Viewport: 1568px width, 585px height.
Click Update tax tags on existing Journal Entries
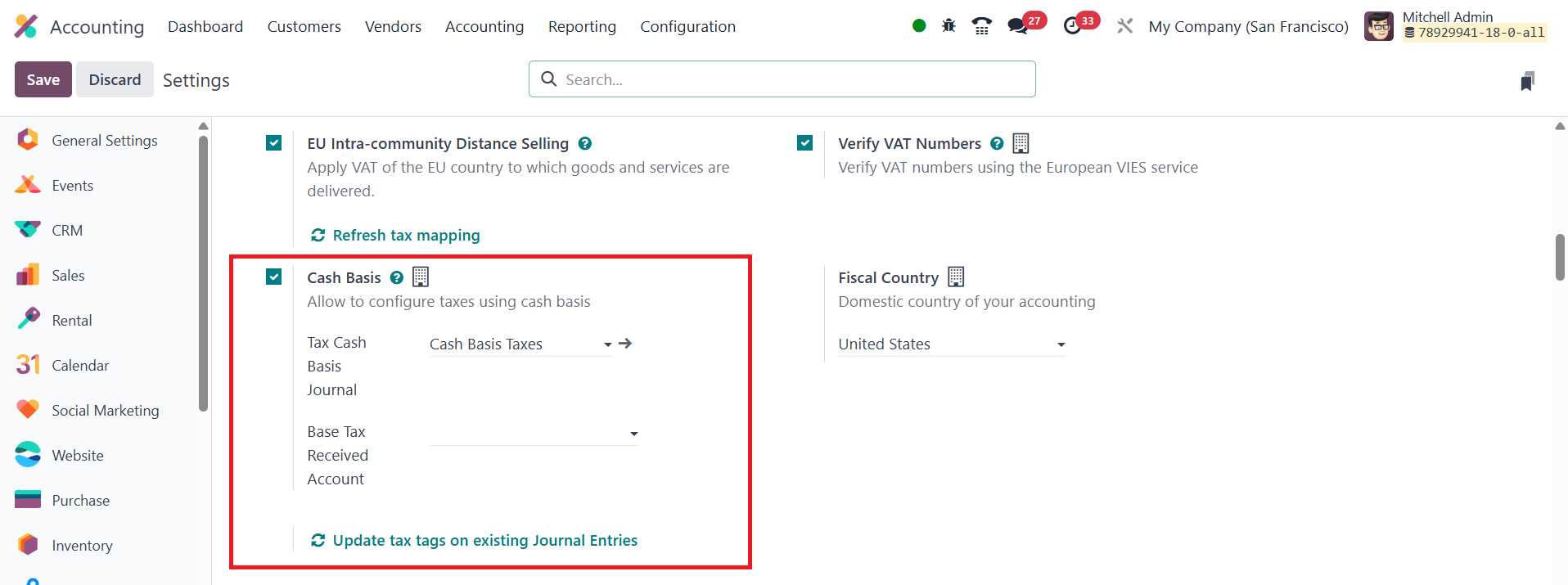475,540
